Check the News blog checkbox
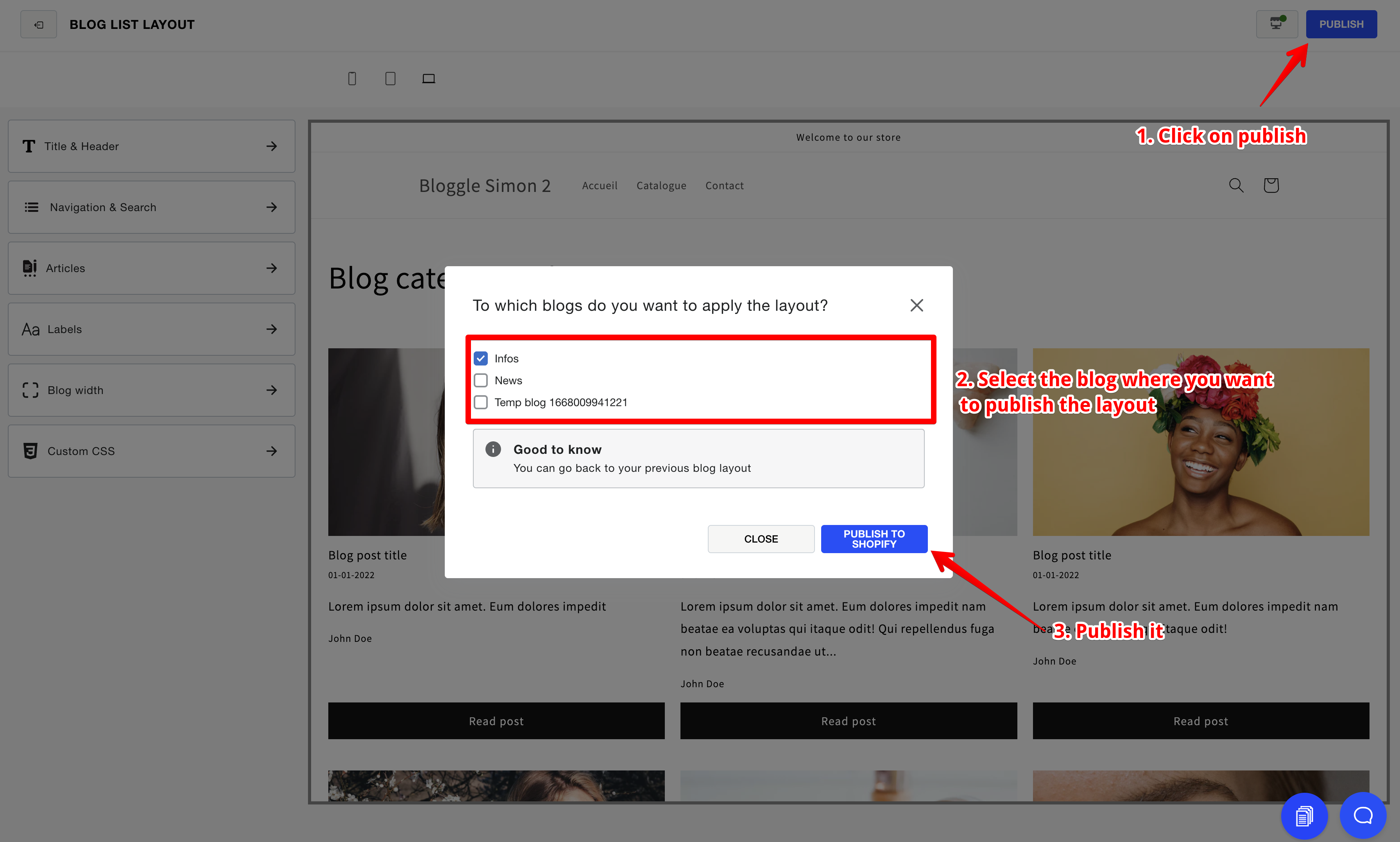The height and width of the screenshot is (842, 1400). [480, 380]
